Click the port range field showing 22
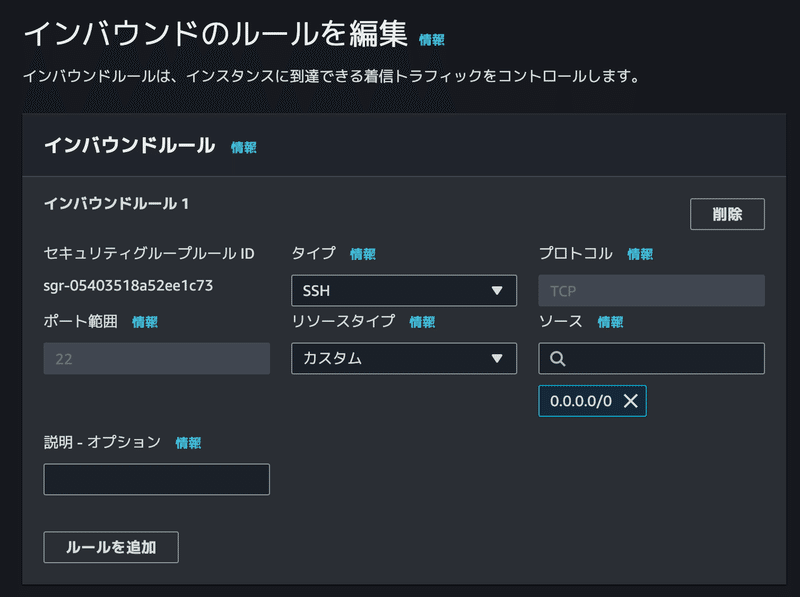Screen dimensions: 800x597 click(157, 358)
